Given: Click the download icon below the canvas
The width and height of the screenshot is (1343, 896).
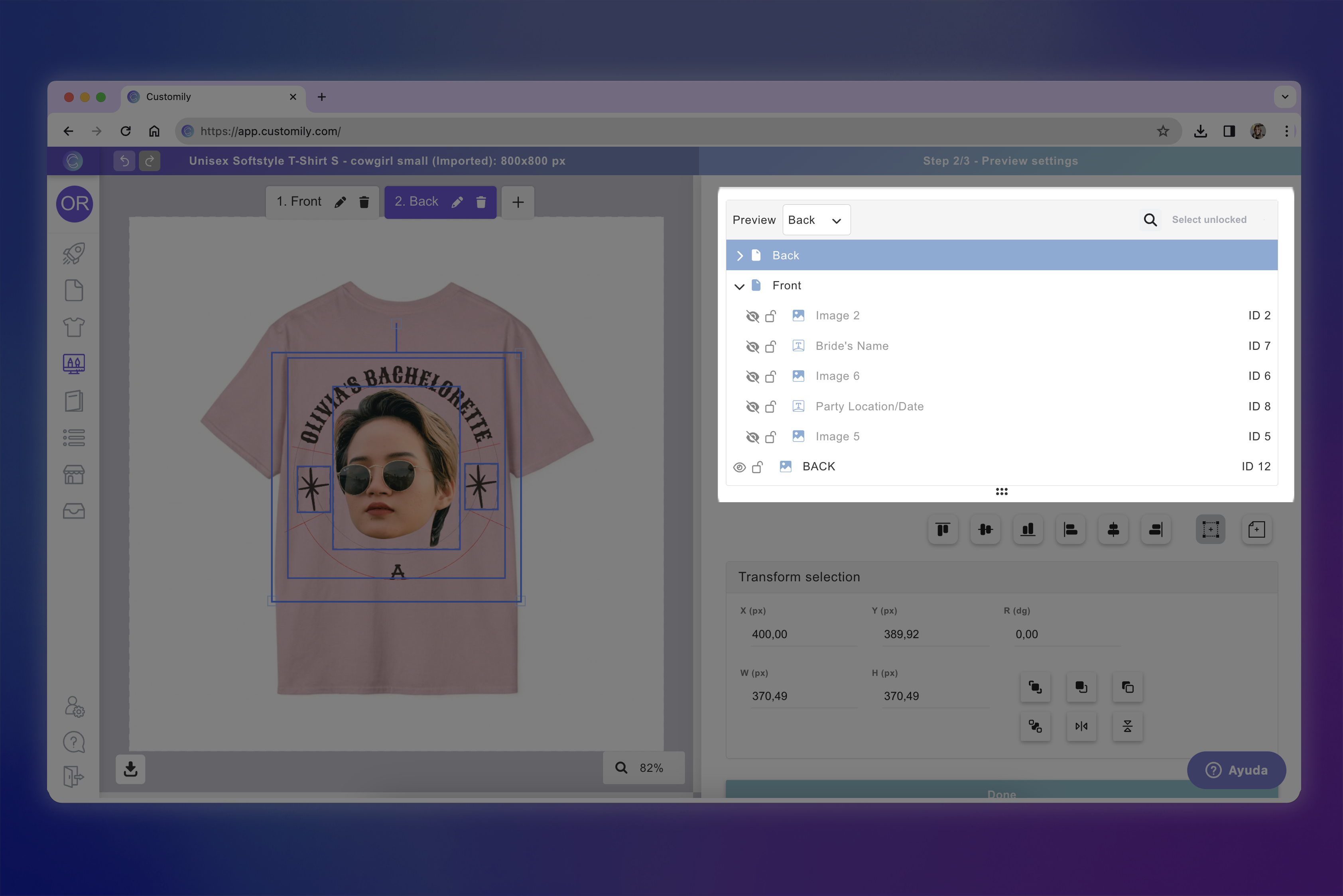Looking at the screenshot, I should [130, 770].
